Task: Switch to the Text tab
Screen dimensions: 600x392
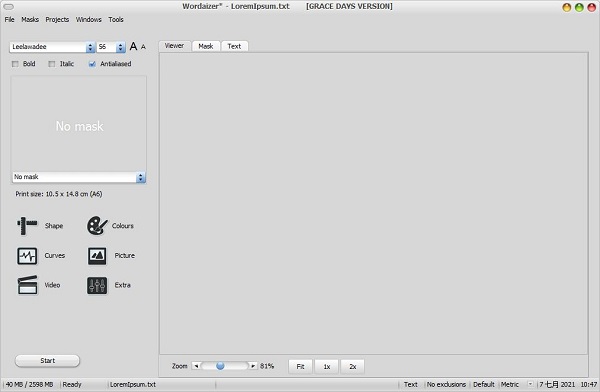Action: pos(234,46)
